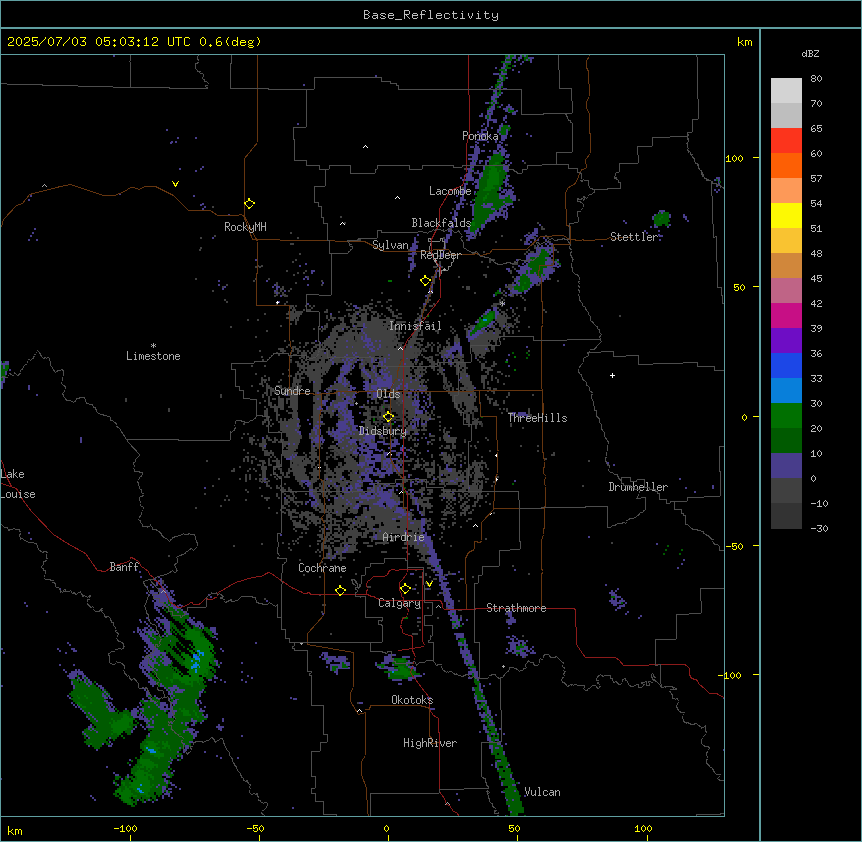The width and height of the screenshot is (862, 842).
Task: Click the RedDeer city label
Action: pos(440,255)
